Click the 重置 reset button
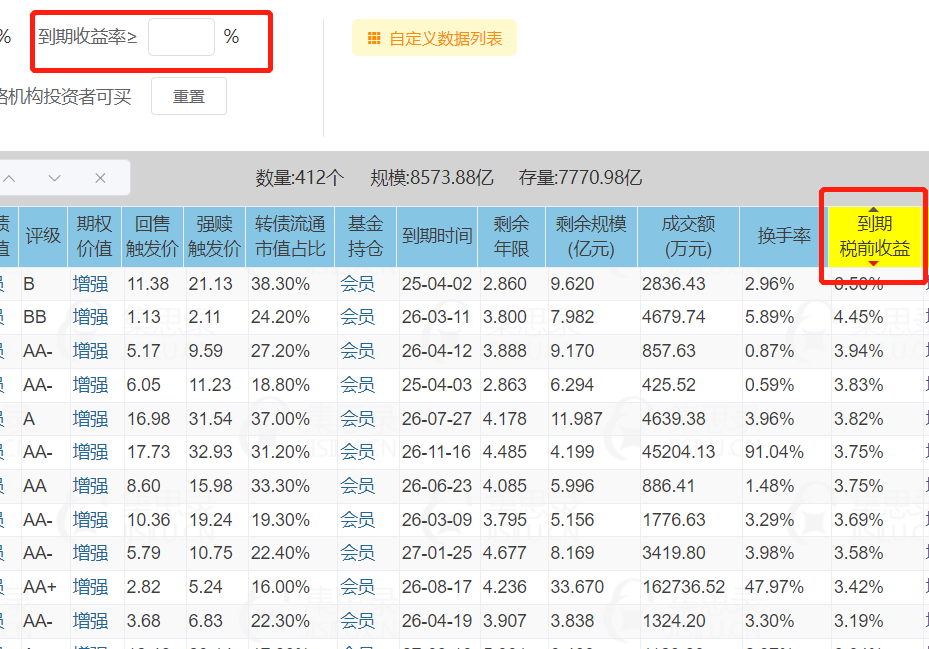929x649 pixels. coord(188,96)
